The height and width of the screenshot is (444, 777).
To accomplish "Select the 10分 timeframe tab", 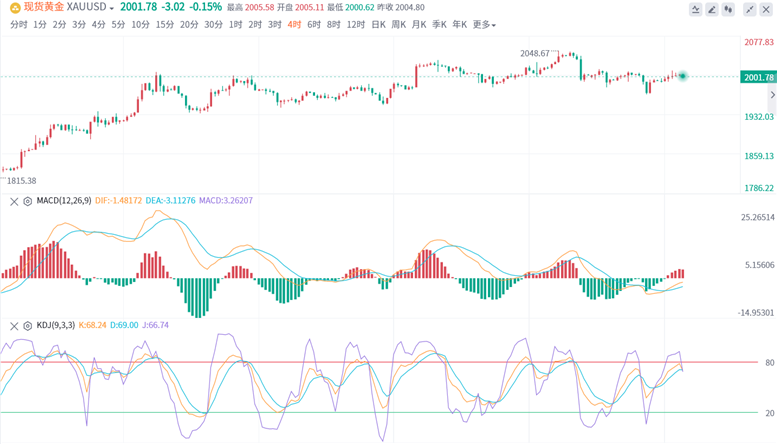I will point(140,24).
